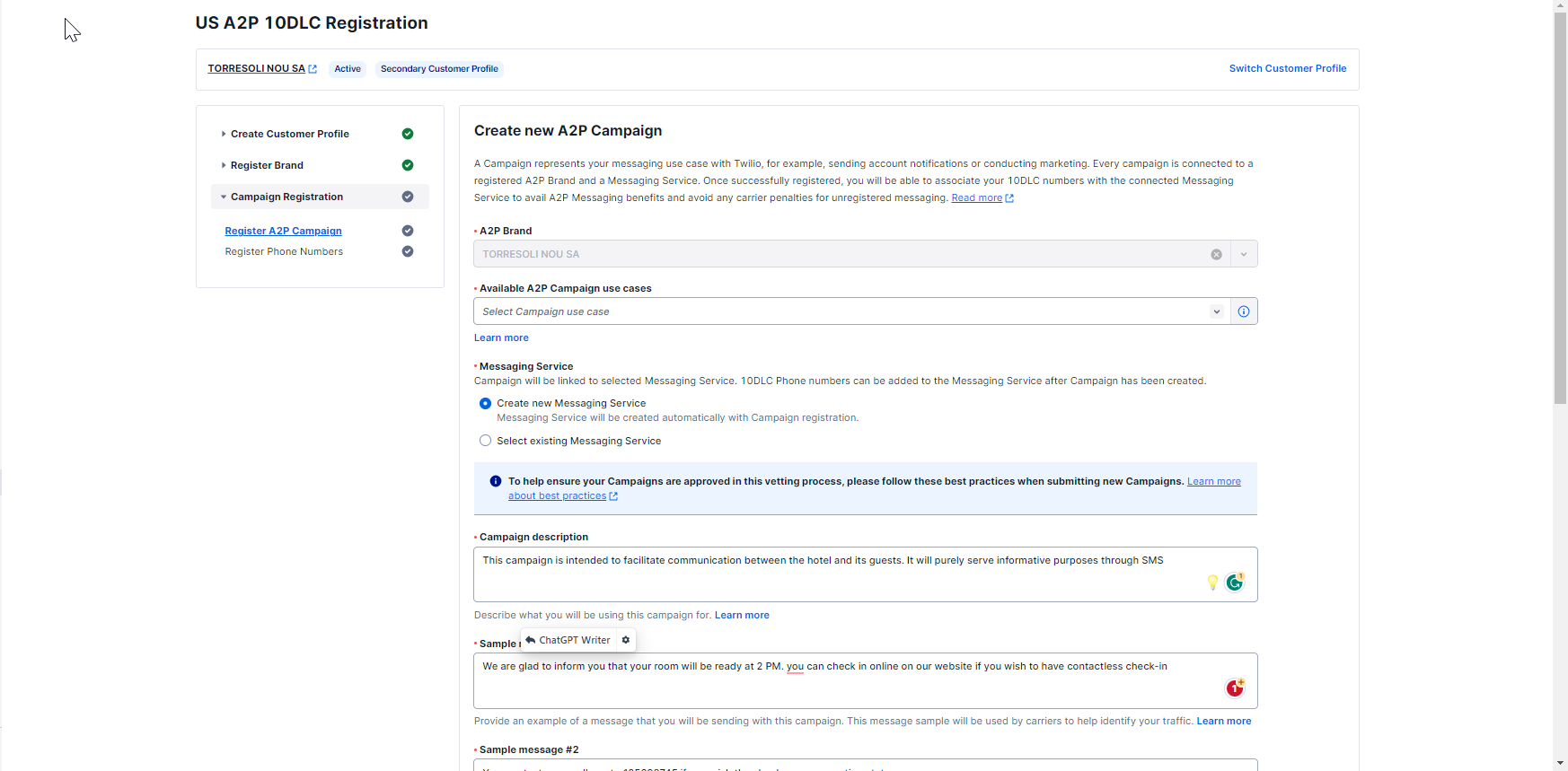Screen dimensions: 1568x771
Task: Expand the A2P Brand dropdown arrow
Action: coord(1244,254)
